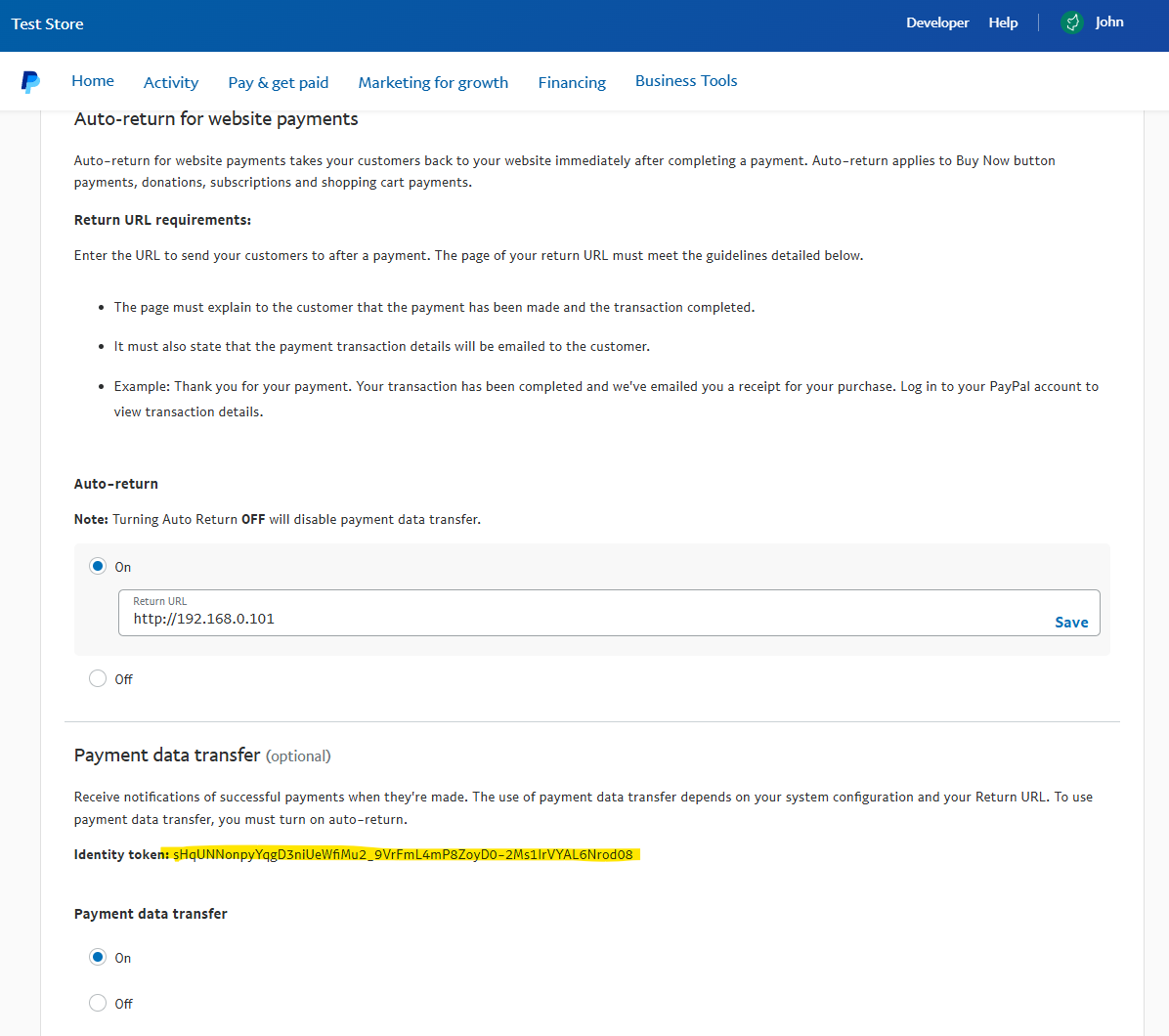Open John's profile avatar icon
The width and height of the screenshot is (1169, 1036).
click(x=1071, y=22)
